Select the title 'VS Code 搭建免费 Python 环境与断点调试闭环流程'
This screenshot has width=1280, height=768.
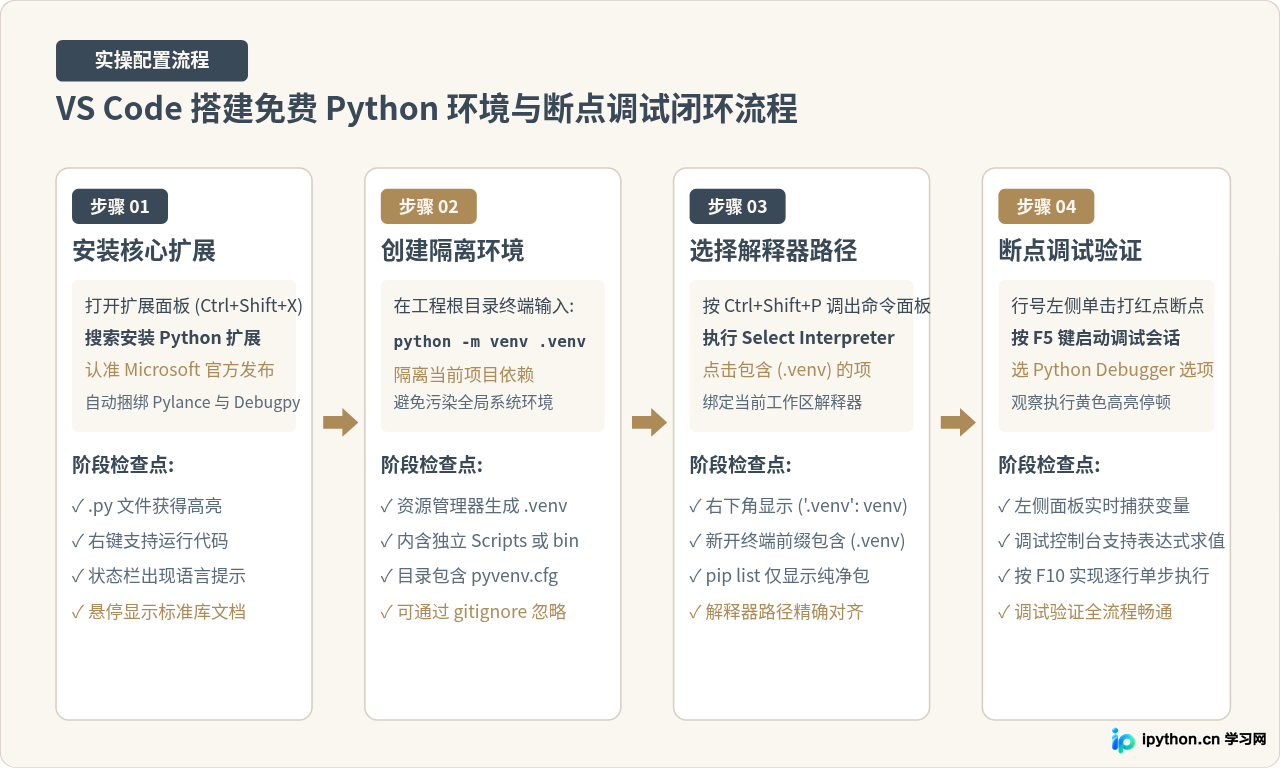pos(427,109)
